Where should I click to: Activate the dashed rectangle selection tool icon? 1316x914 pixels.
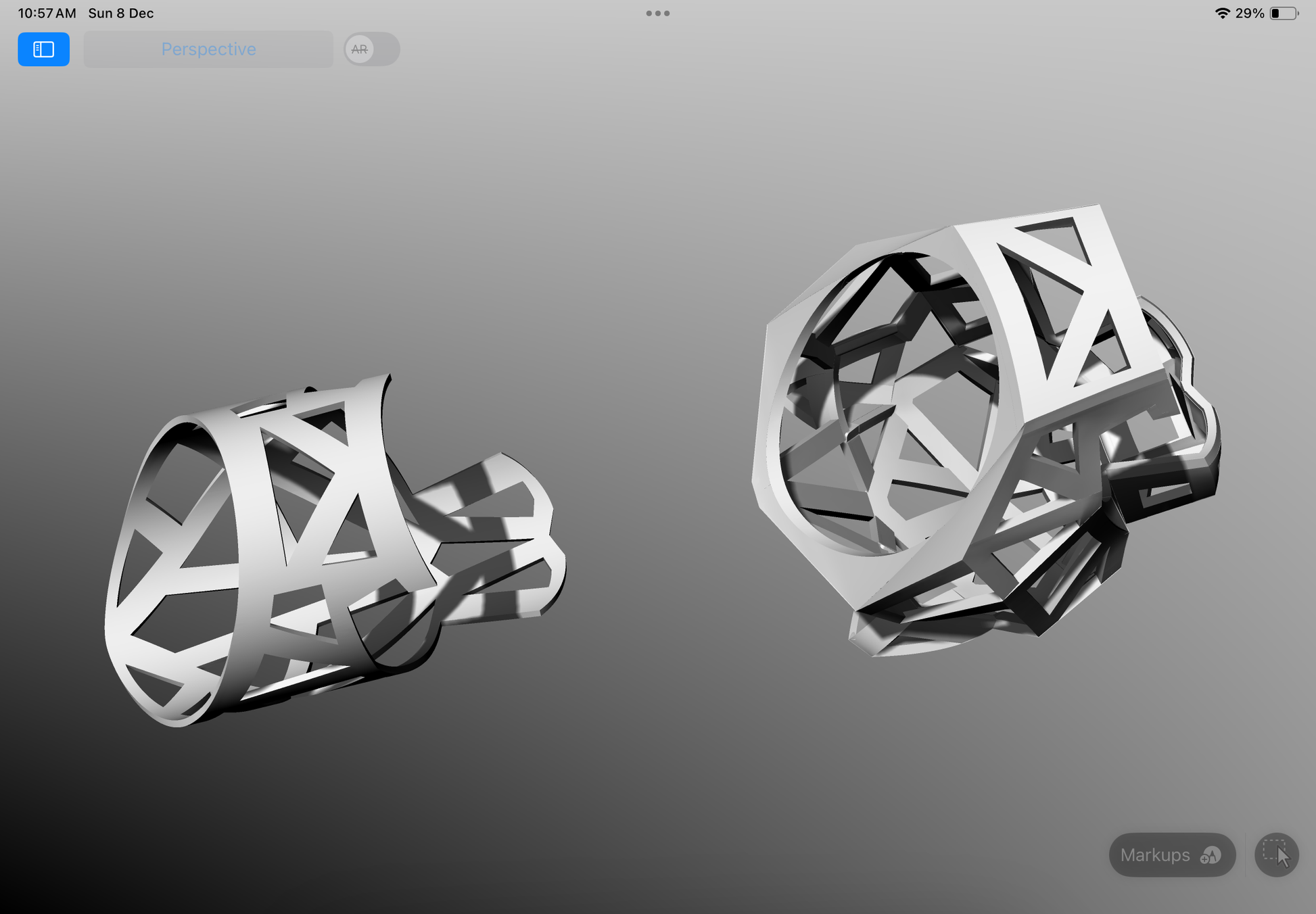1276,855
